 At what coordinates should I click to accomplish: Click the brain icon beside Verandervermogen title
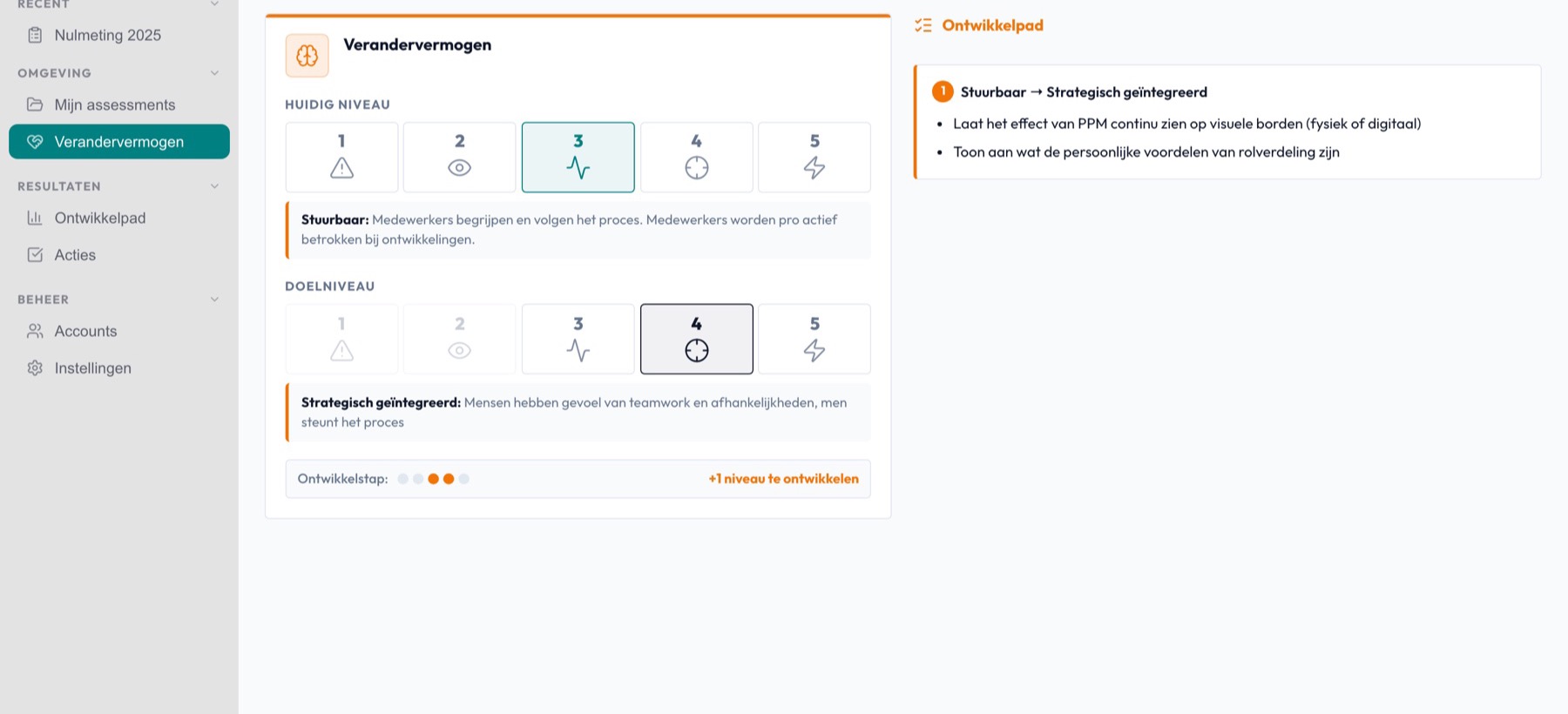click(307, 56)
